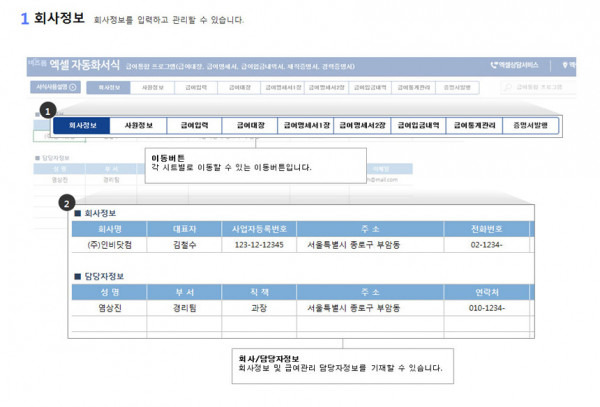
Task: Select enlarged 급여입력 tab in callout 1
Action: (194, 125)
